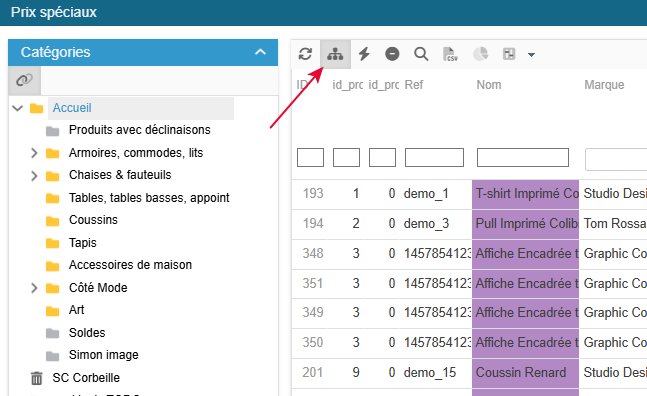647x396 pixels.
Task: Expand the Armoires, commodes, lits folder
Action: (34, 153)
